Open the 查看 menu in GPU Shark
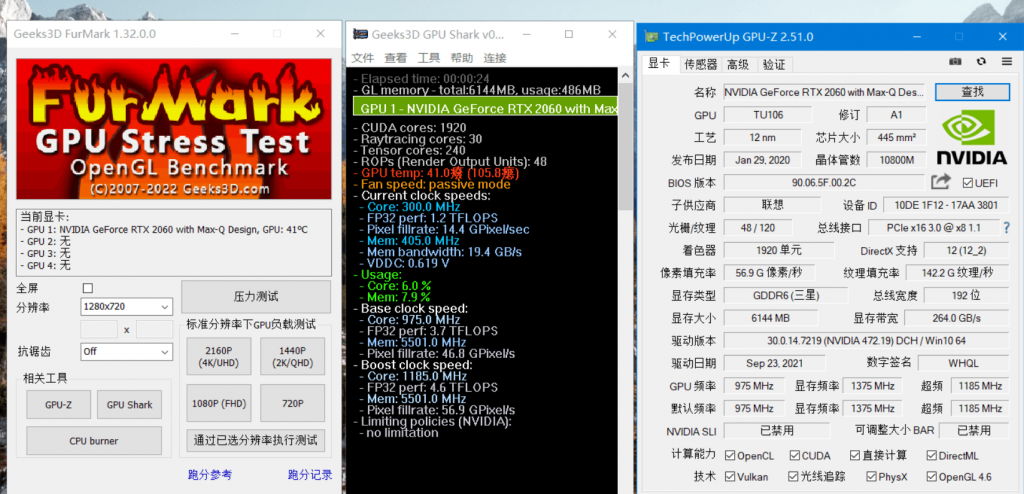1024x494 pixels. click(396, 58)
